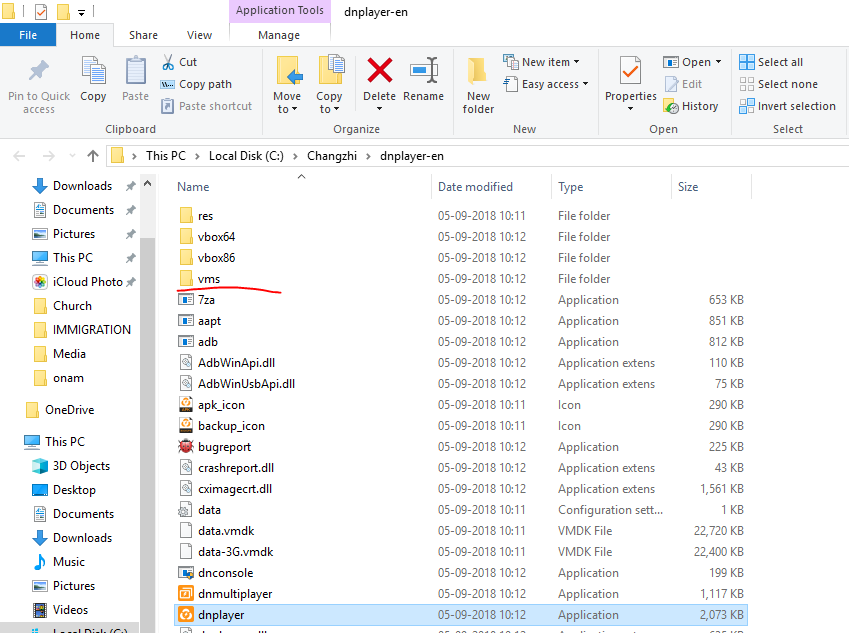Click Application Tools contextual tab header

click(x=280, y=10)
